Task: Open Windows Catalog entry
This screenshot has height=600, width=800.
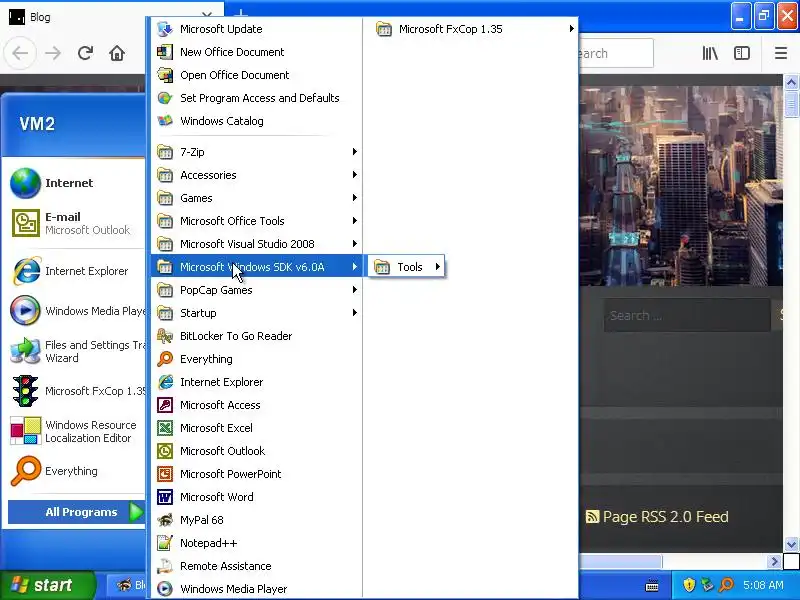Action: tap(256, 121)
